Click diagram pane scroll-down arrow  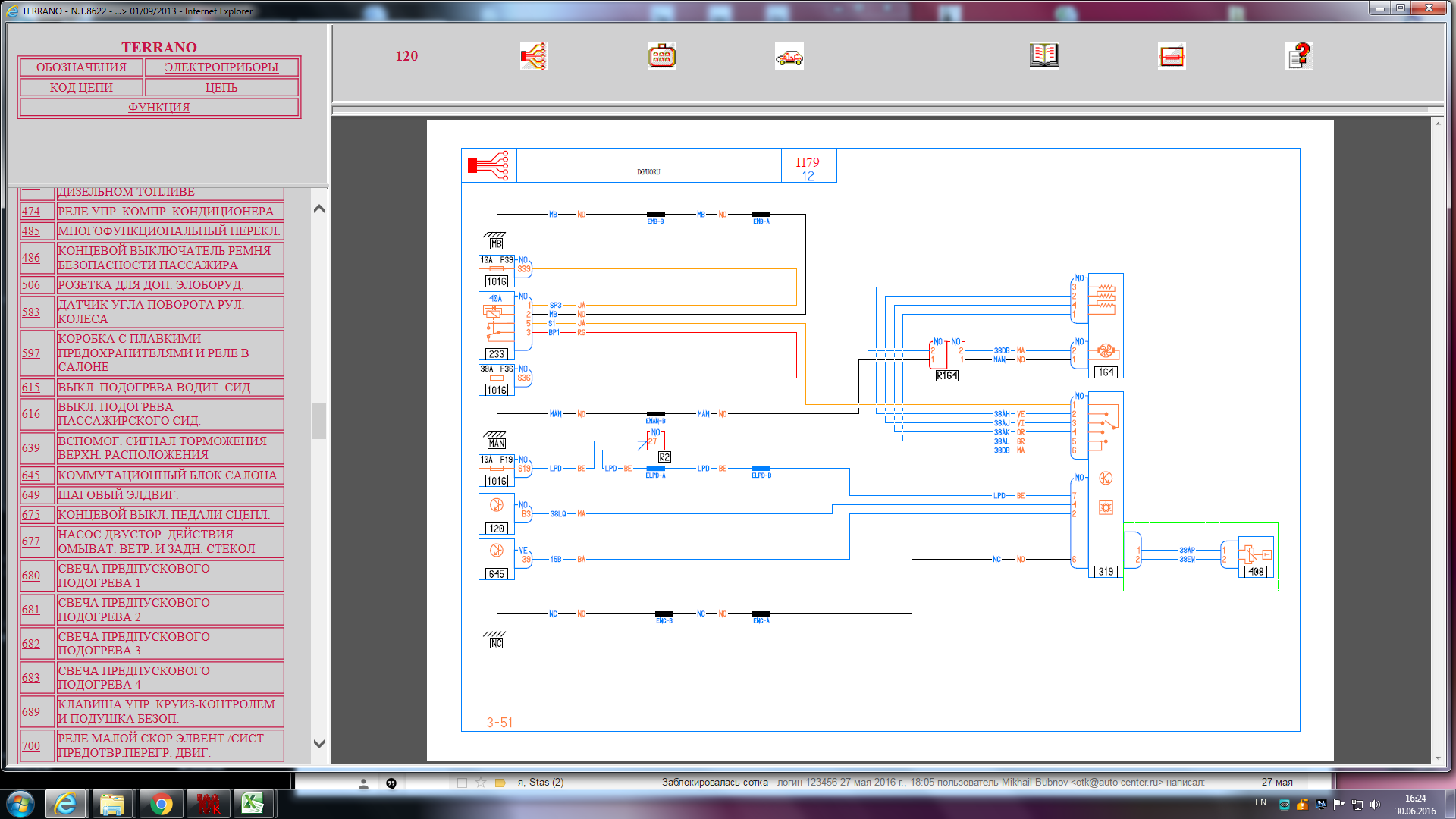1438,758
